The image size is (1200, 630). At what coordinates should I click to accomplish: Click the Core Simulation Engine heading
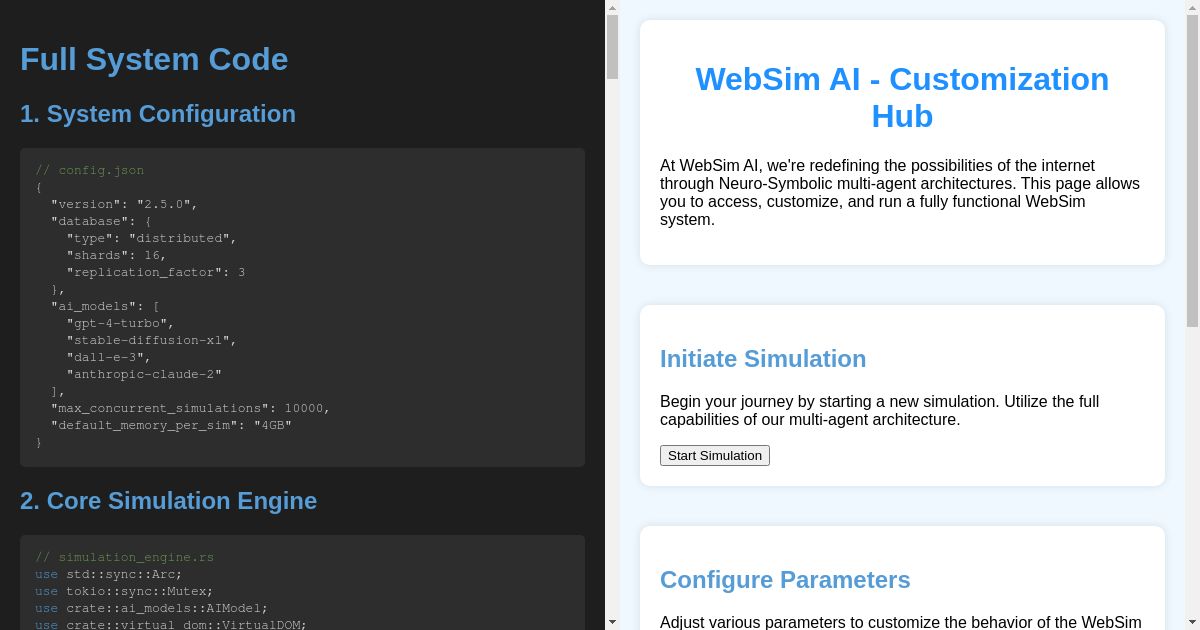tap(168, 501)
